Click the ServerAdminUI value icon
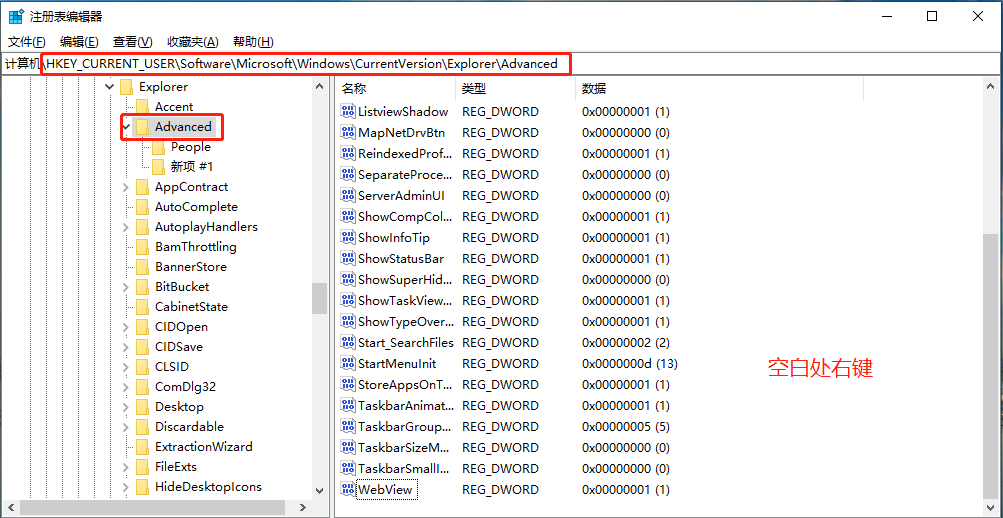This screenshot has height=518, width=1003. tap(347, 196)
